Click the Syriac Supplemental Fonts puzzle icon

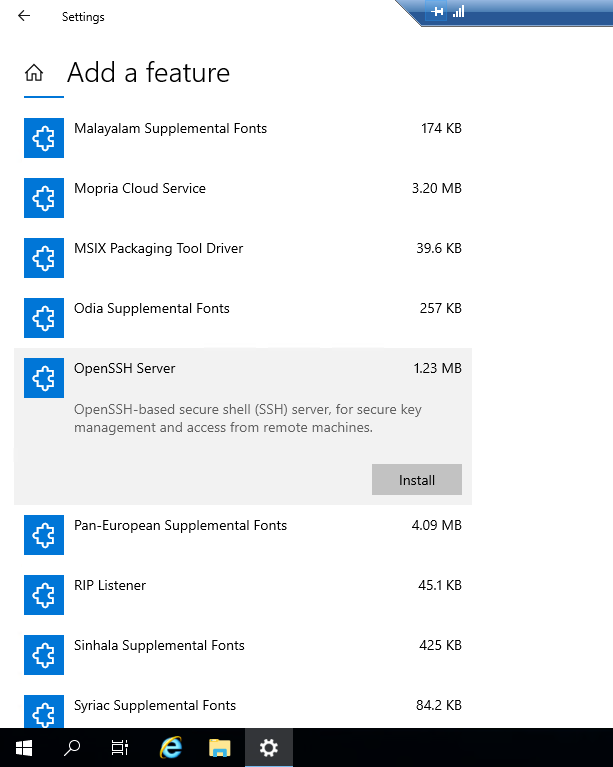pyautogui.click(x=44, y=711)
